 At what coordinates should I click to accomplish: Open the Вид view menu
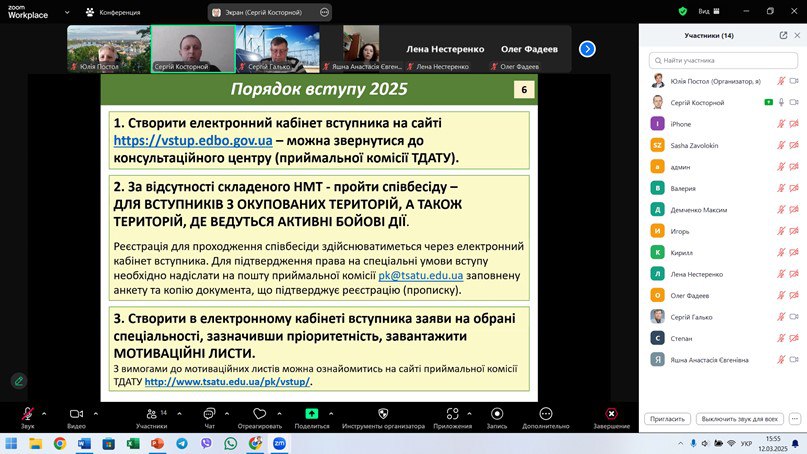coord(709,11)
